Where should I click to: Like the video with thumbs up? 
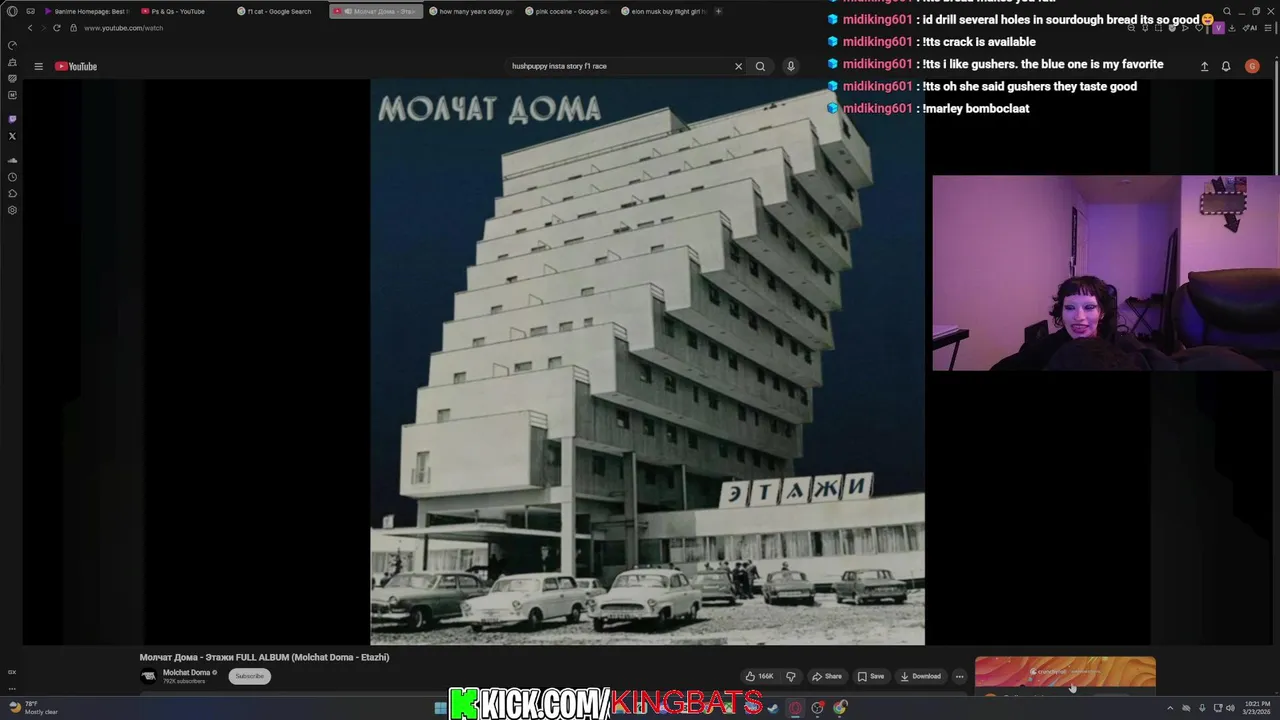[x=759, y=676]
